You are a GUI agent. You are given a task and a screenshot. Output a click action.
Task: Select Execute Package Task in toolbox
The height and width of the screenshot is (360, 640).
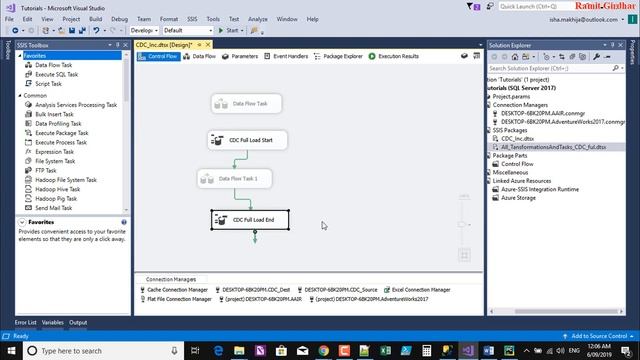(x=62, y=133)
